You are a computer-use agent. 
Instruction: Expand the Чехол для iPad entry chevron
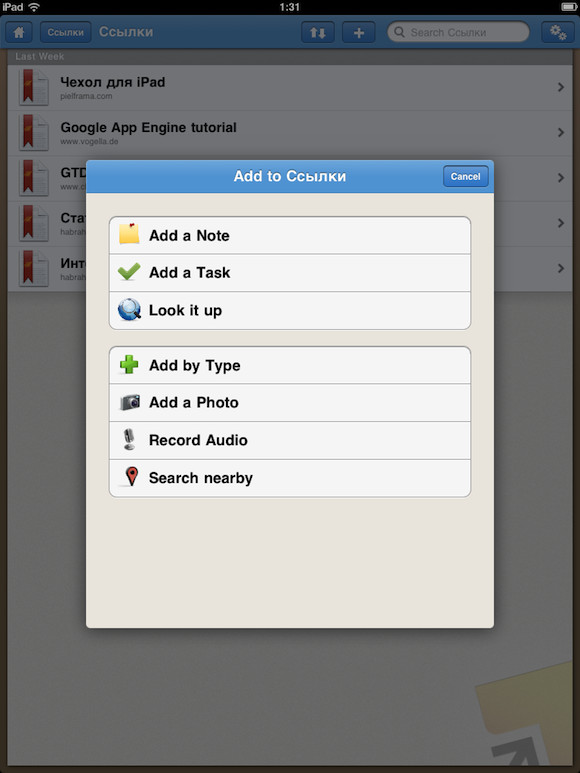pyautogui.click(x=560, y=87)
